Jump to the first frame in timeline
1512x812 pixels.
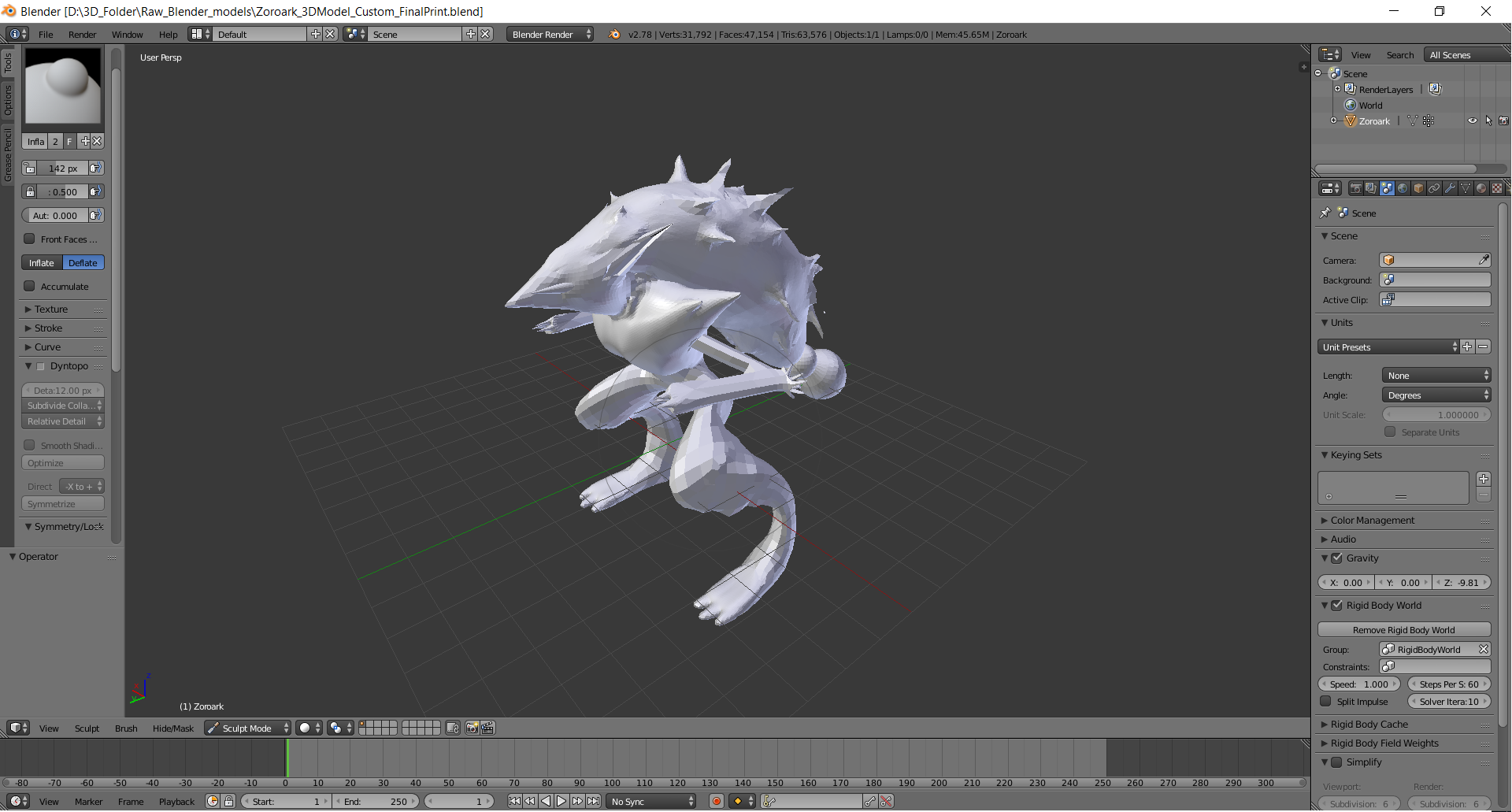click(514, 801)
